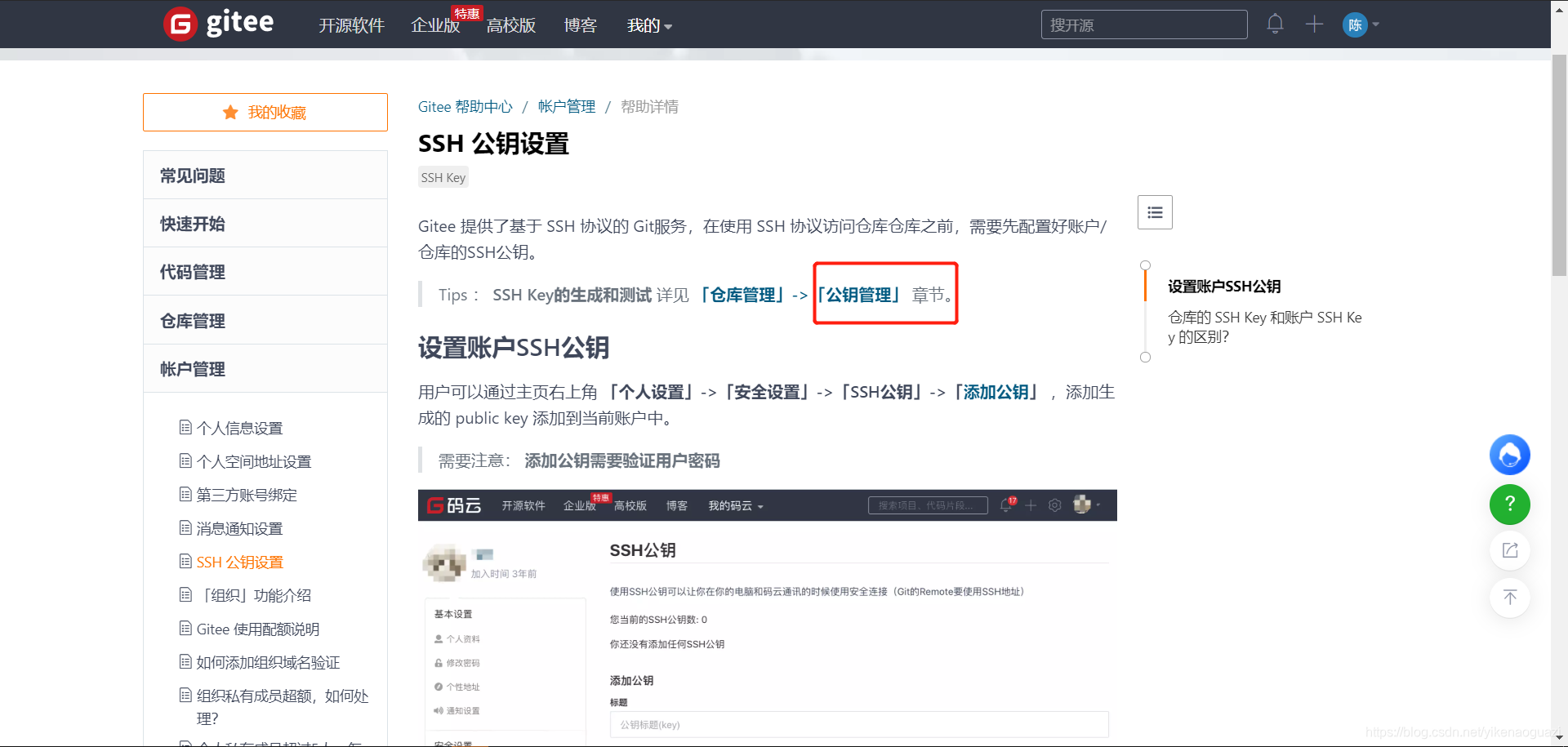Image resolution: width=1568 pixels, height=747 pixels.
Task: Open the 消息通知设置 help article
Action: tap(239, 528)
